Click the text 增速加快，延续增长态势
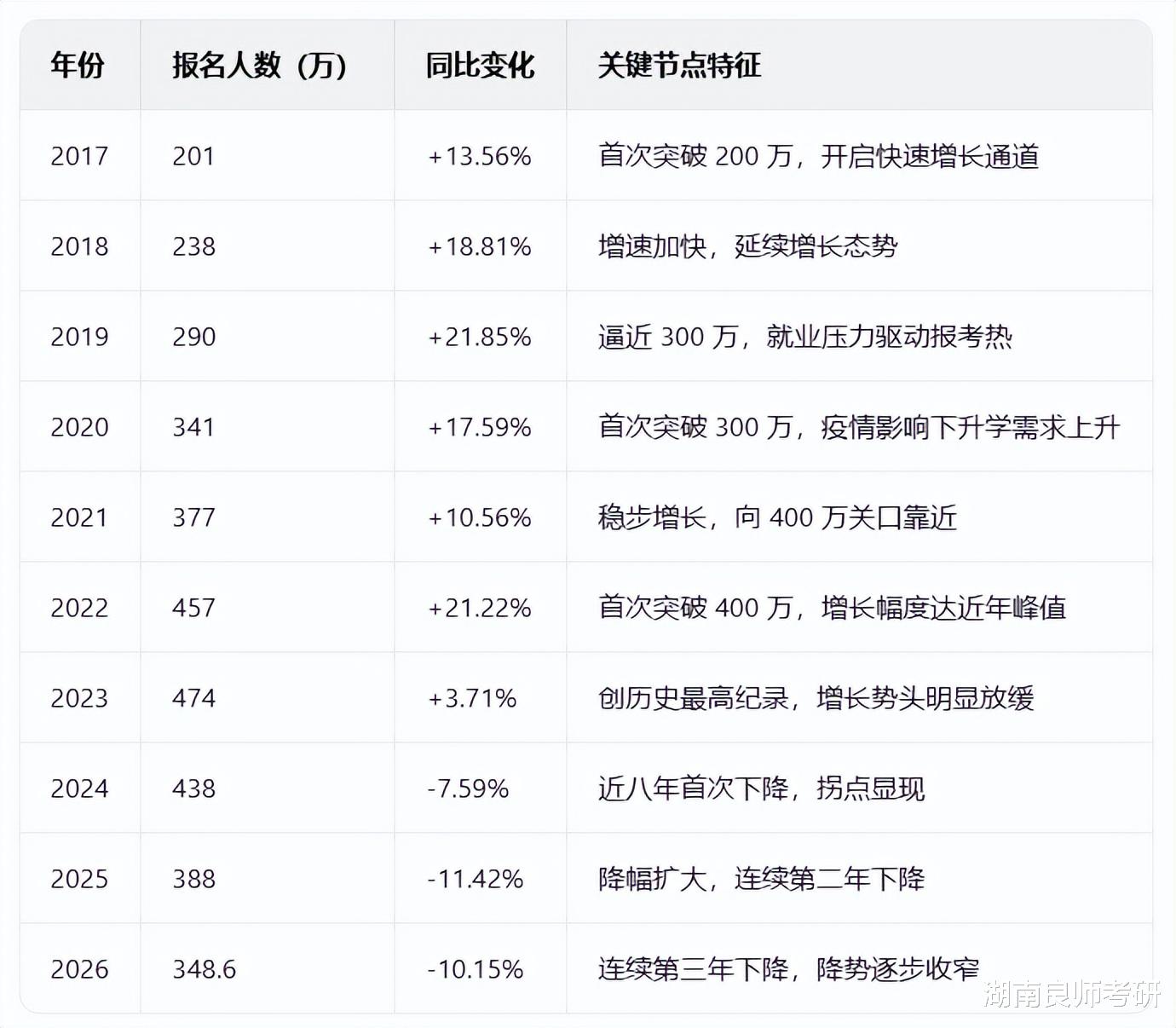The image size is (1176, 1028). [x=748, y=246]
